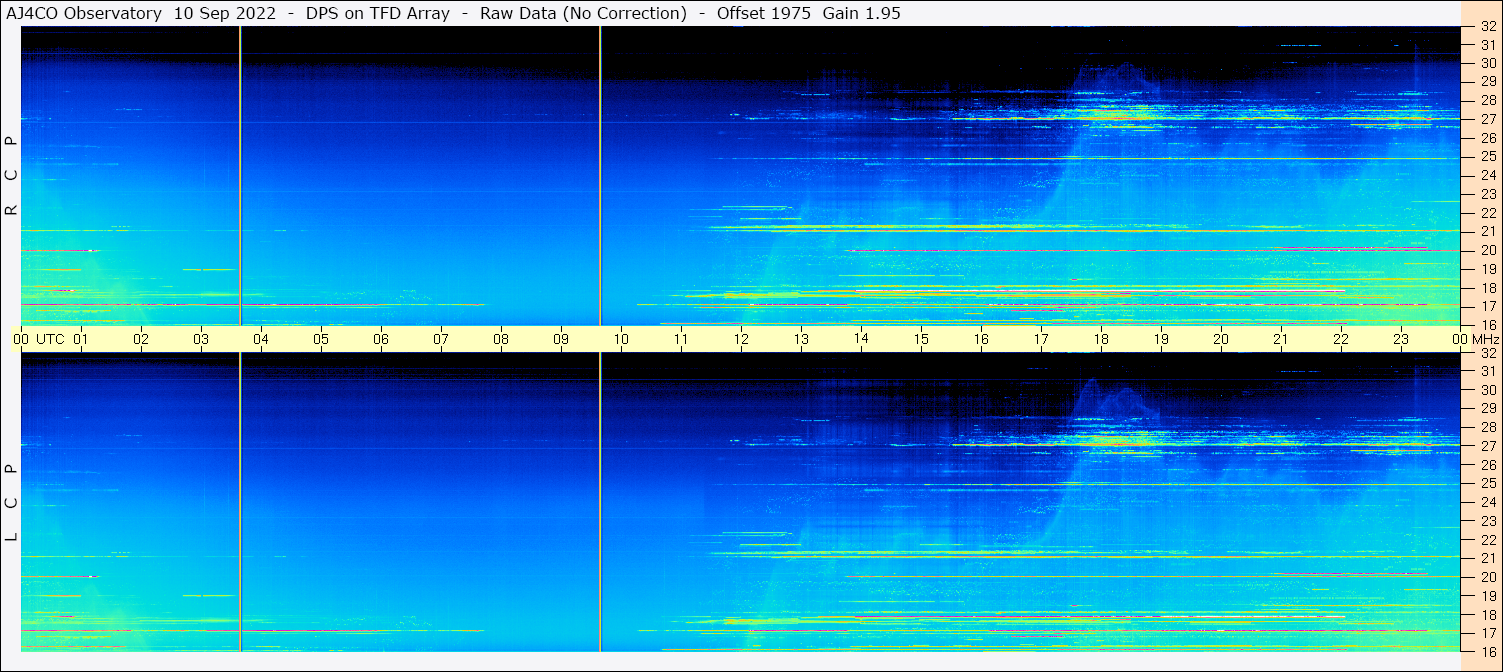Click the 30 MHz tick on the RCP frequency axis

tap(1488, 63)
